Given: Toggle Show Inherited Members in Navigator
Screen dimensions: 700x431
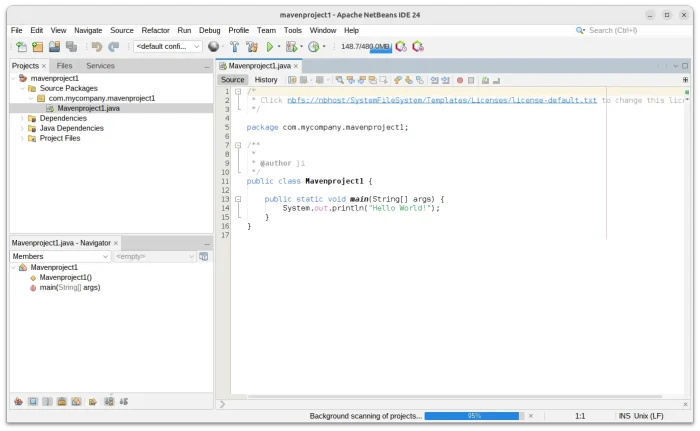Looking at the screenshot, I should pos(18,402).
